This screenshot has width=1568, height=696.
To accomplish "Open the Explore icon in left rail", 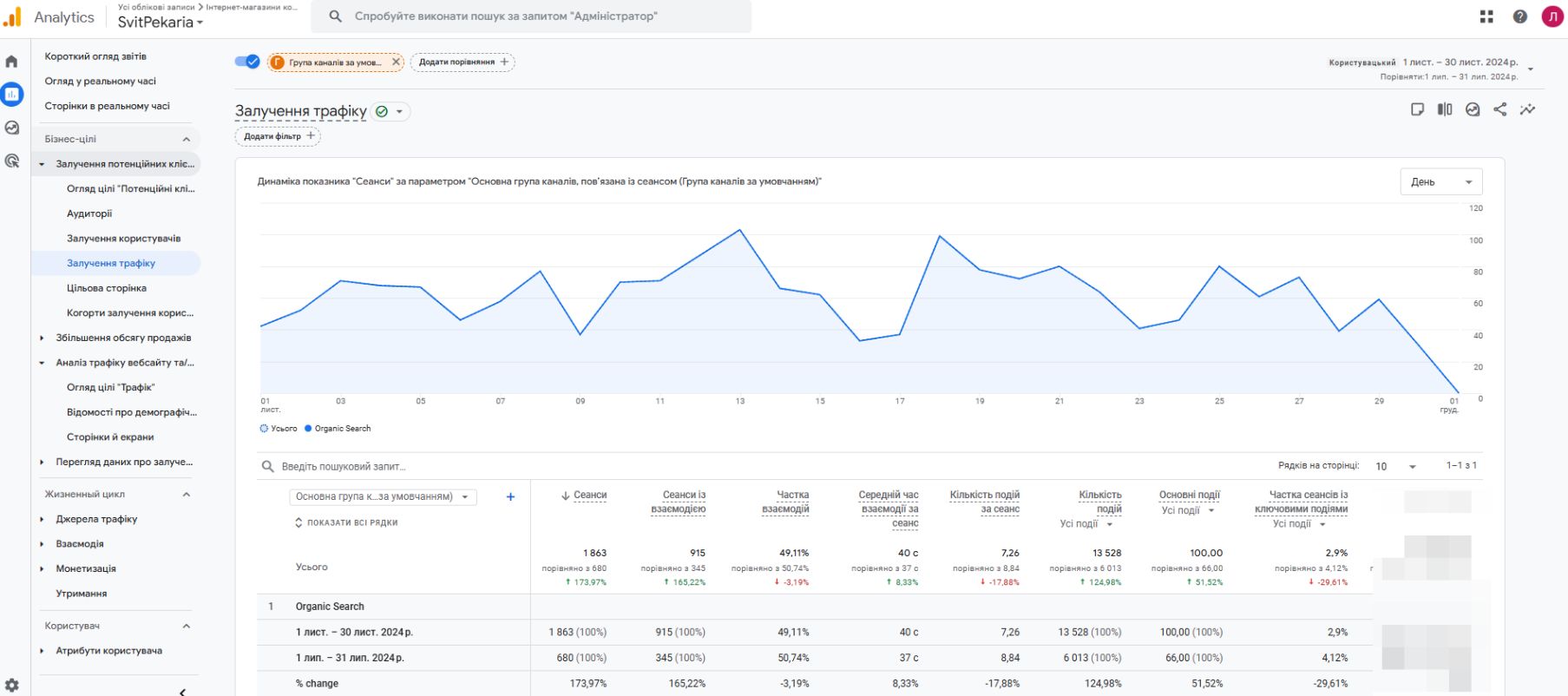I will (11, 128).
